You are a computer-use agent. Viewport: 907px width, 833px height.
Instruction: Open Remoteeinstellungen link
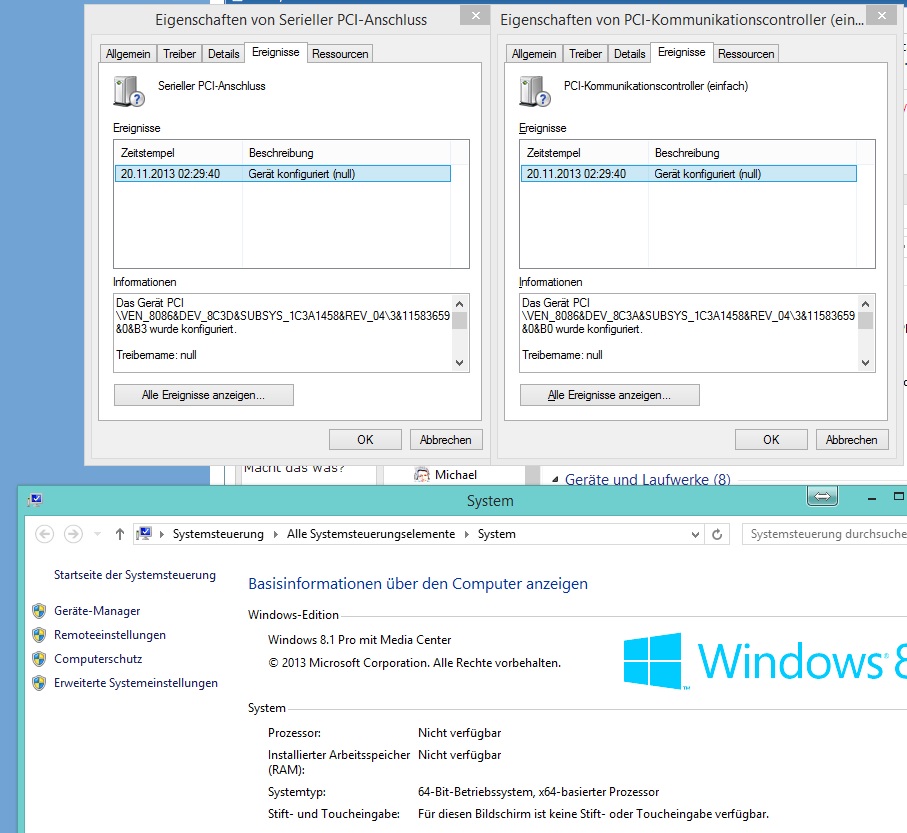pos(110,635)
